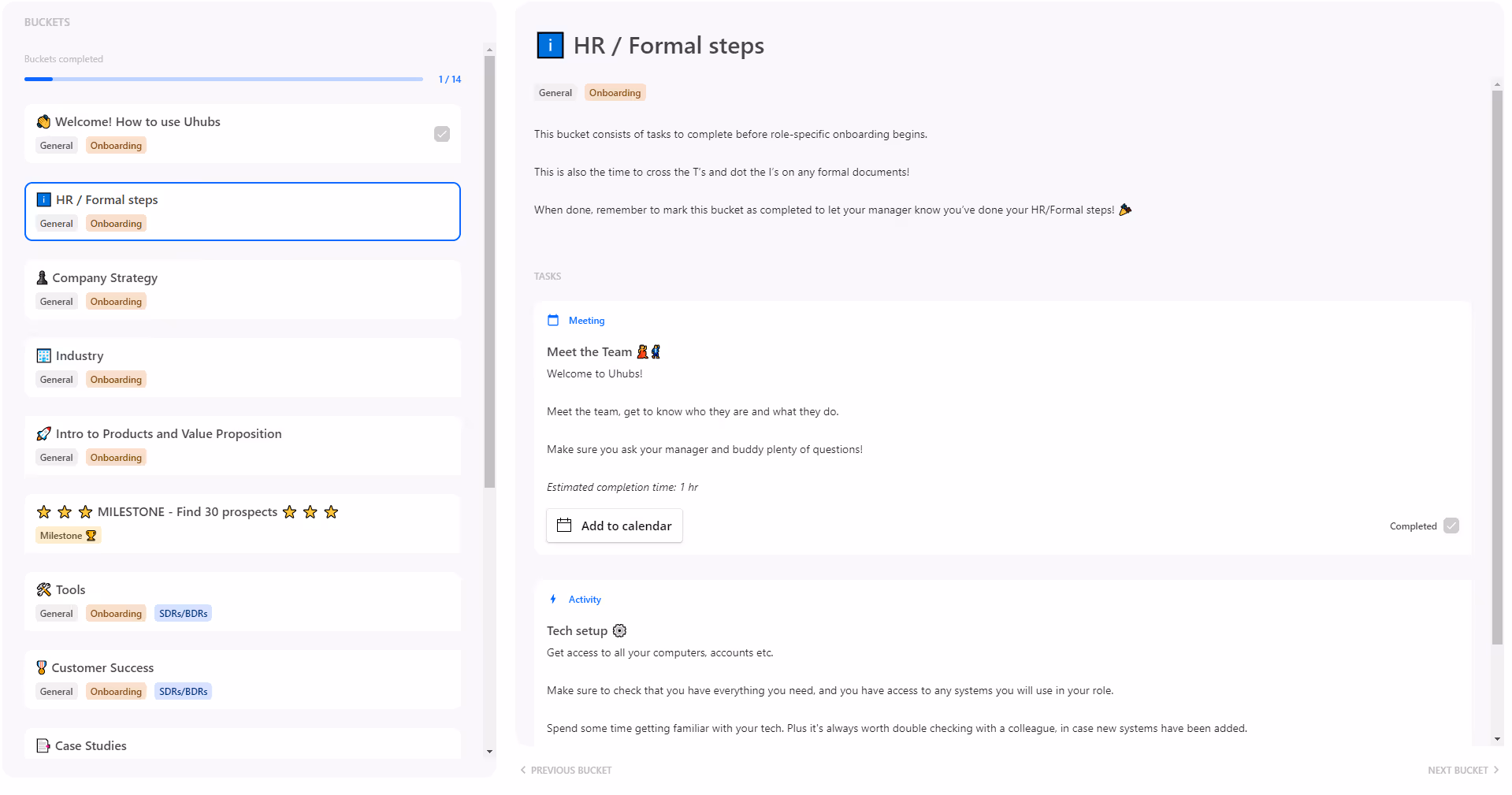Click the 'Estimated completion time: 1 hr' text

click(622, 487)
